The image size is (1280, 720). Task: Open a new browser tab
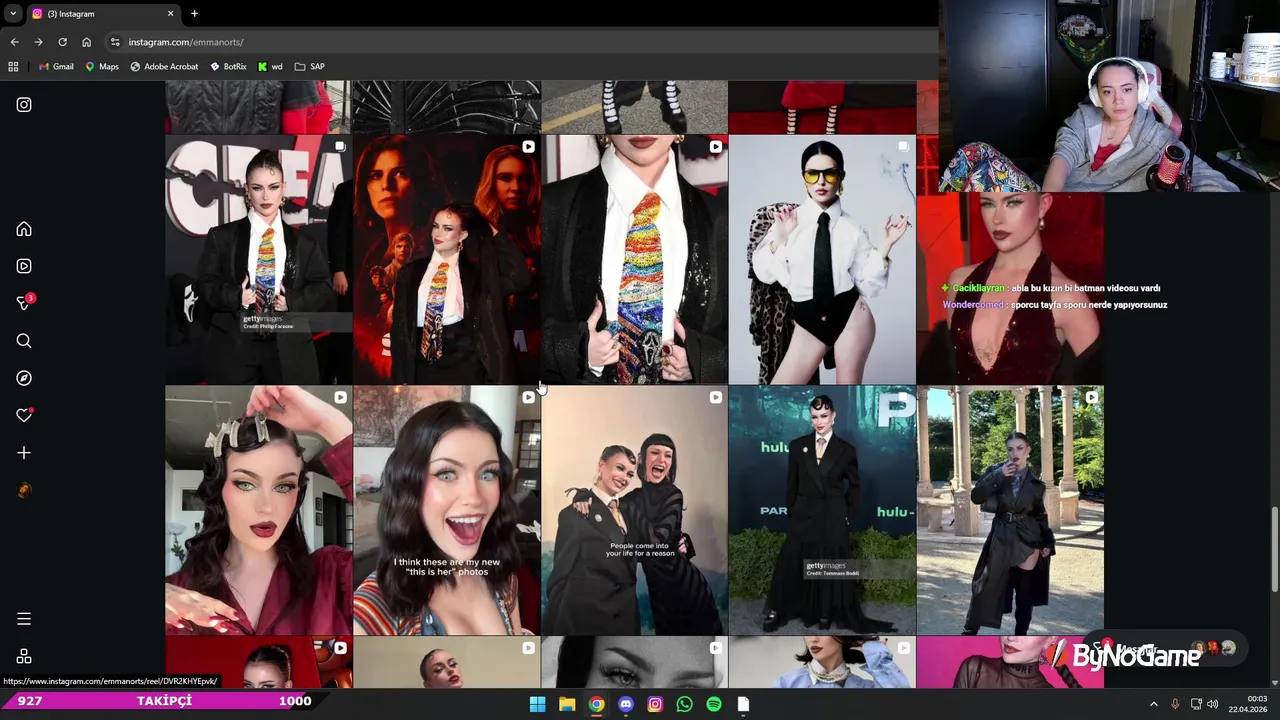(x=194, y=14)
